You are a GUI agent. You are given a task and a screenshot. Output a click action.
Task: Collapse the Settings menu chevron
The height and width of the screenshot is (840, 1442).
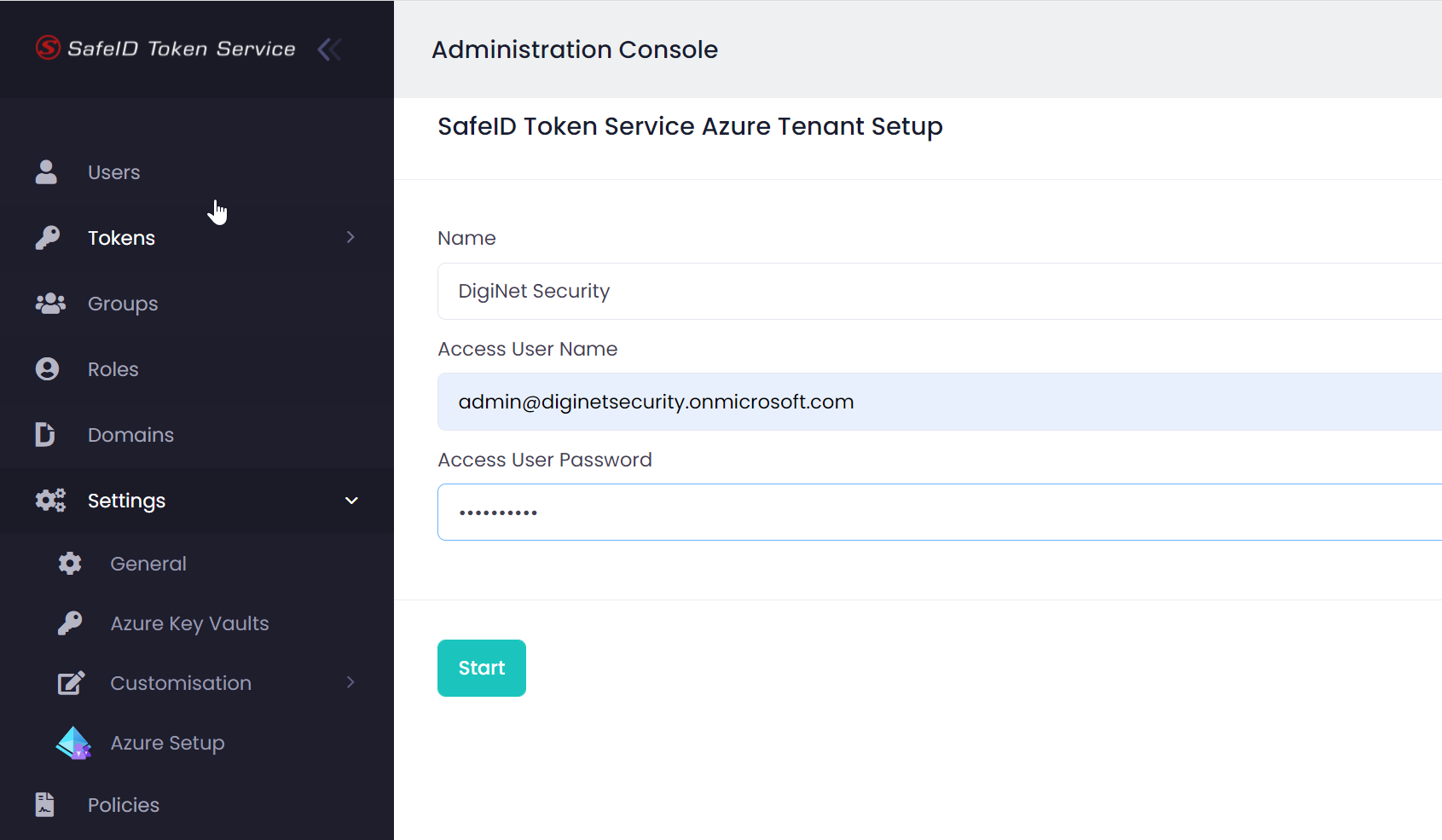(x=351, y=501)
